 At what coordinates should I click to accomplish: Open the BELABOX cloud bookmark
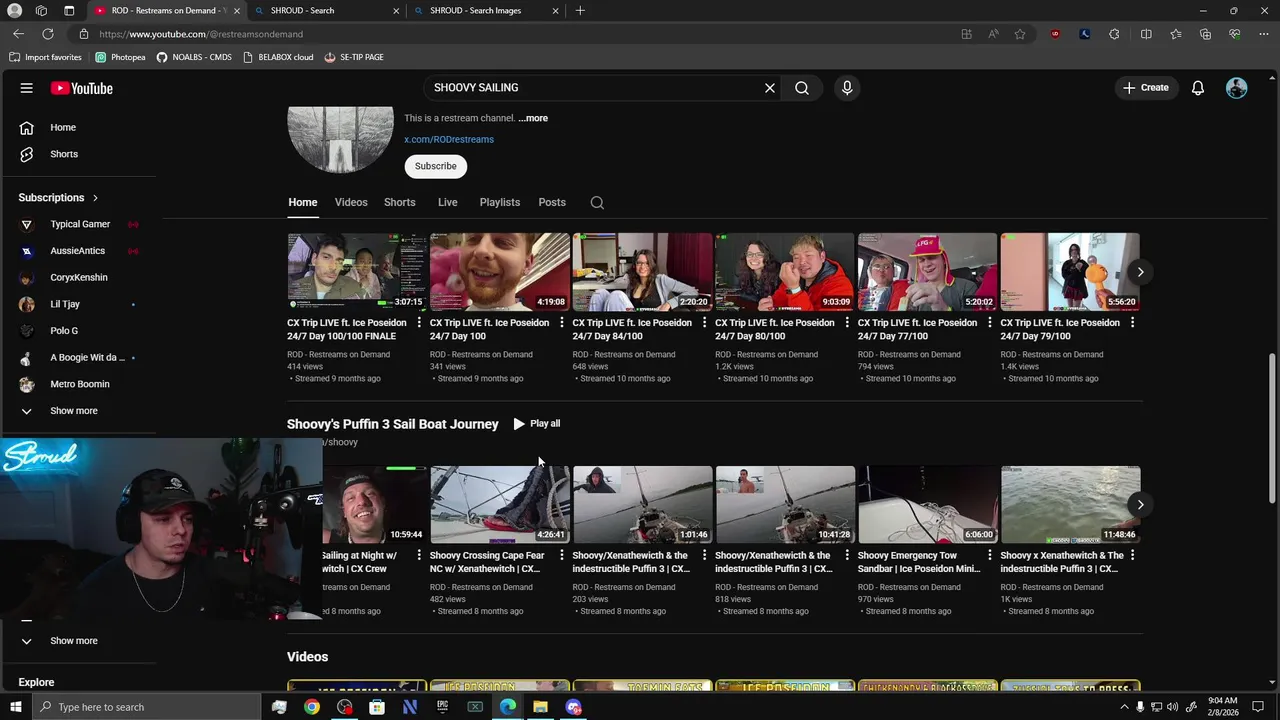pyautogui.click(x=278, y=57)
